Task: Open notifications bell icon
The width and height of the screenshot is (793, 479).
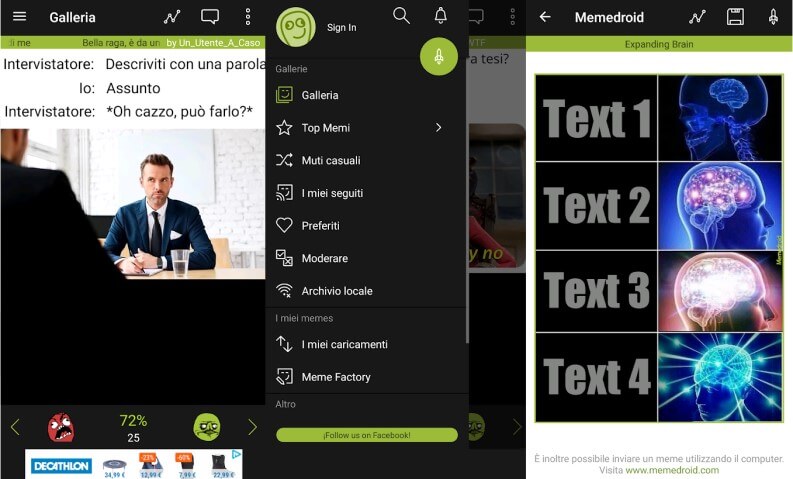Action: (440, 16)
